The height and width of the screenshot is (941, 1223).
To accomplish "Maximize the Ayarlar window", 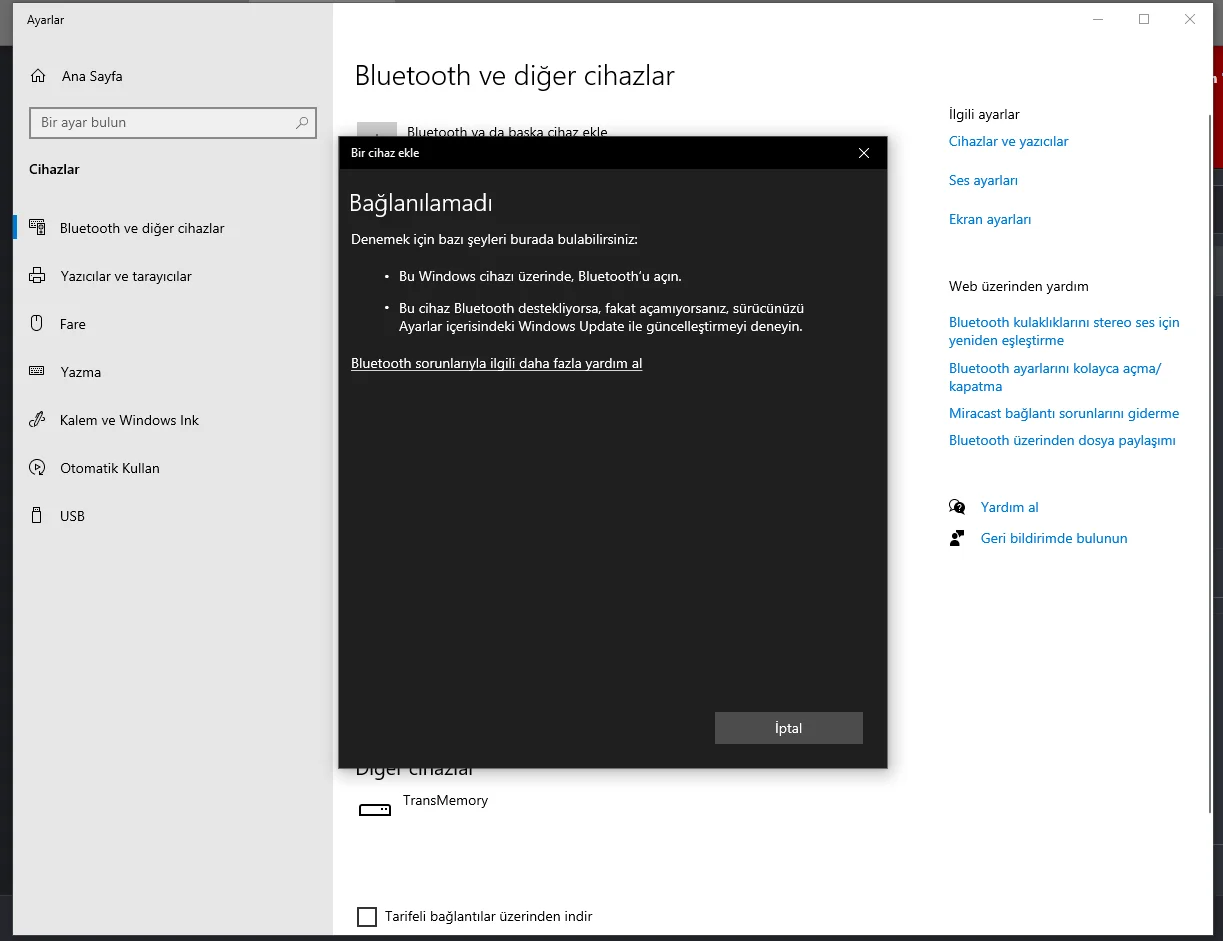I will 1144,19.
